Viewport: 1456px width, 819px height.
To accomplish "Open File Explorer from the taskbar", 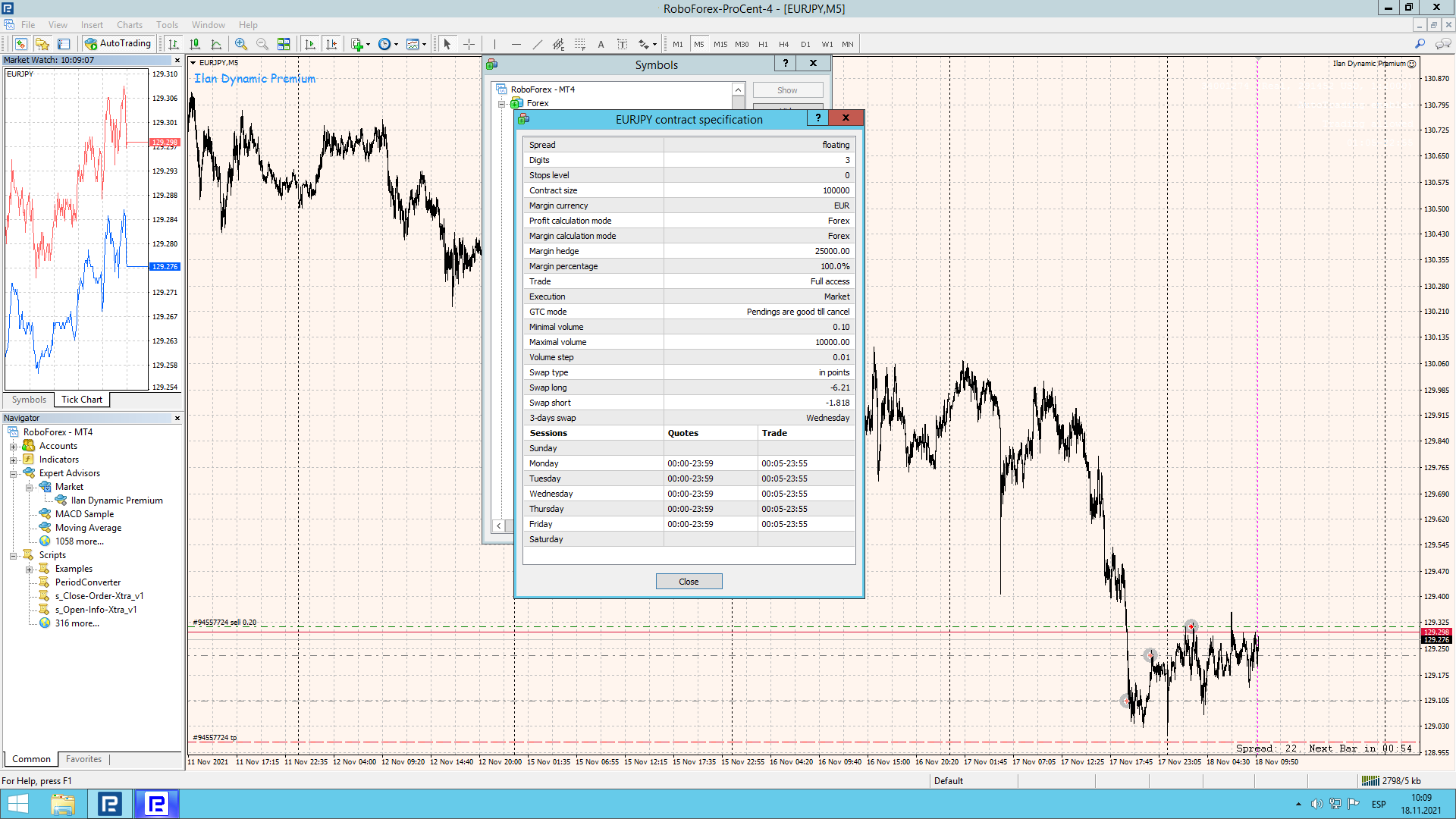I will (x=63, y=804).
